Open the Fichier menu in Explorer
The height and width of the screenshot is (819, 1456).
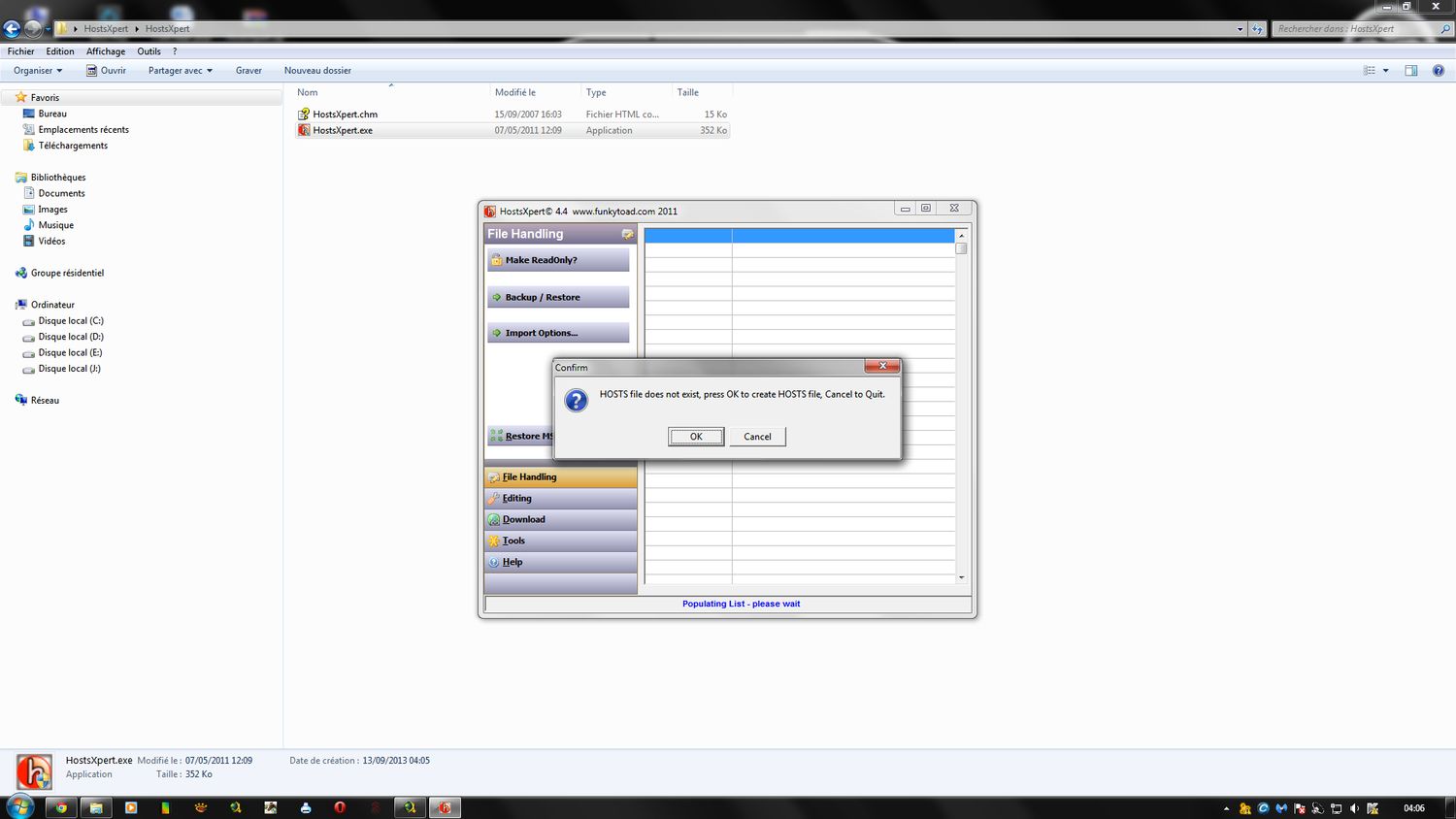[x=20, y=51]
